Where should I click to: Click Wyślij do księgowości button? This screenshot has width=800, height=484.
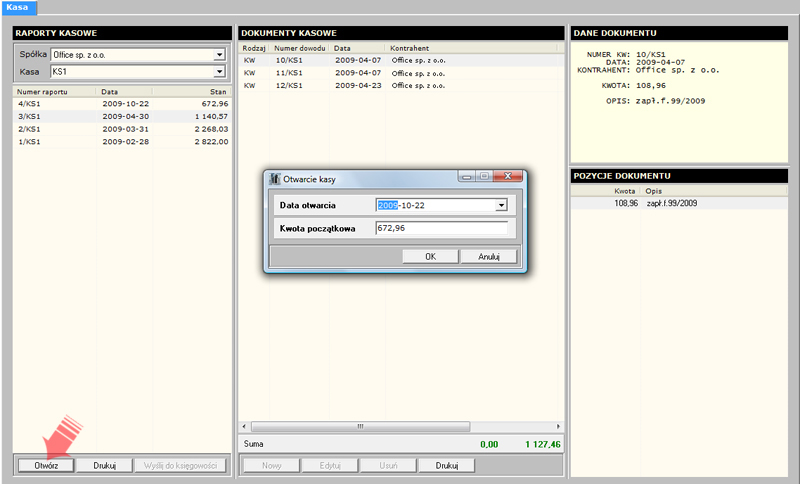[x=180, y=466]
